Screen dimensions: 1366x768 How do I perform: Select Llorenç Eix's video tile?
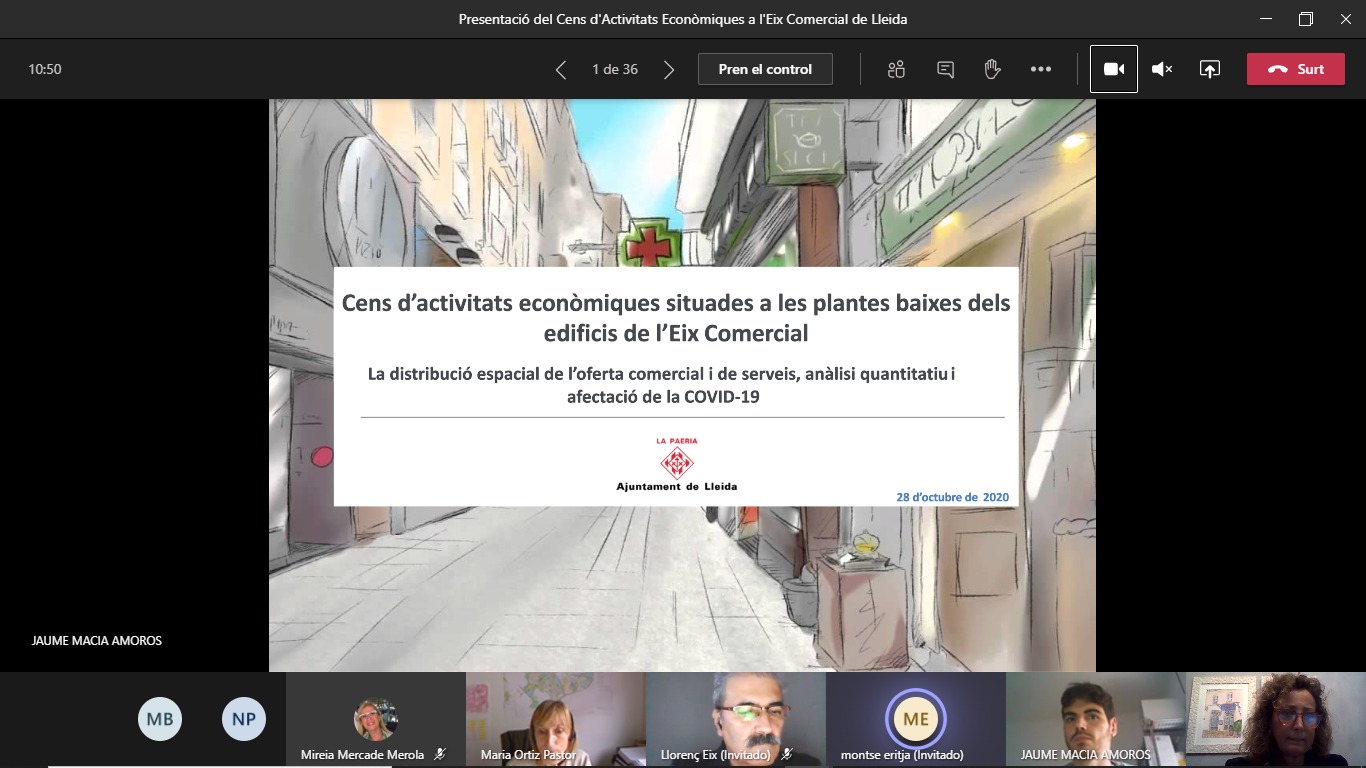coord(735,718)
